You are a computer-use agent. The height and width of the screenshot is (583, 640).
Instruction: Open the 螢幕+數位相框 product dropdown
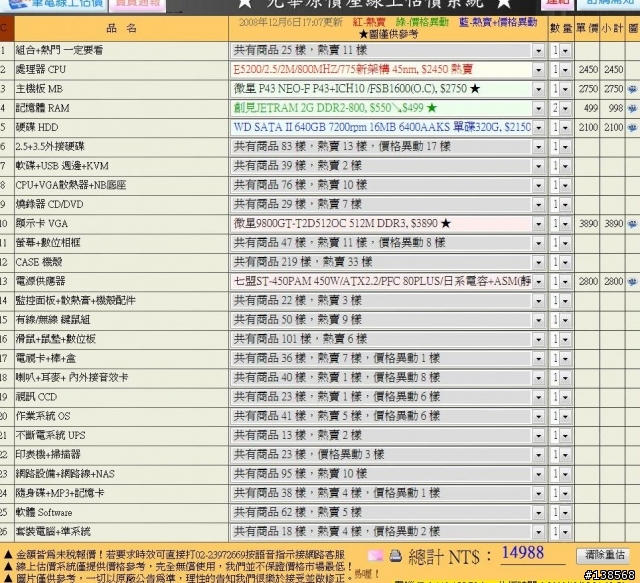387,243
